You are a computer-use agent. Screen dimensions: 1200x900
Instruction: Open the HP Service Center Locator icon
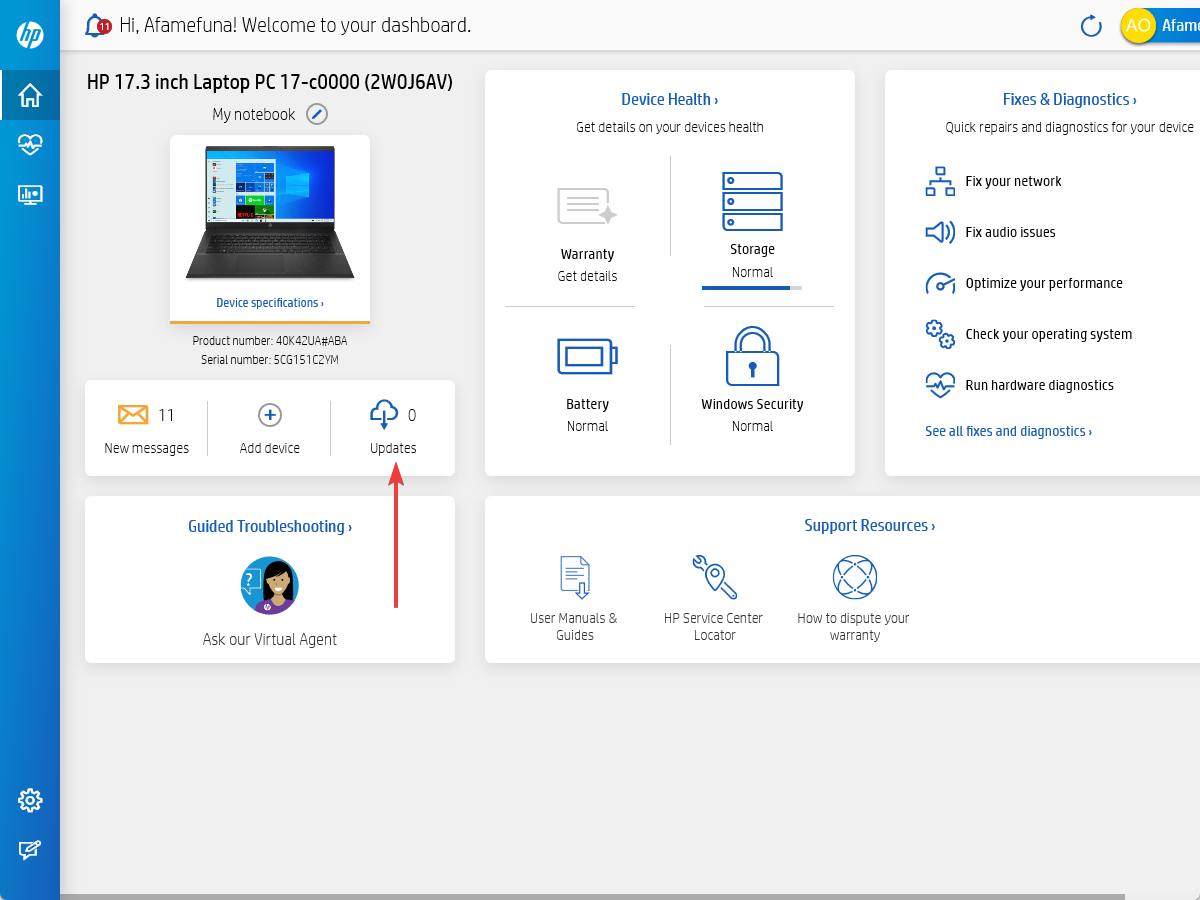pyautogui.click(x=714, y=577)
